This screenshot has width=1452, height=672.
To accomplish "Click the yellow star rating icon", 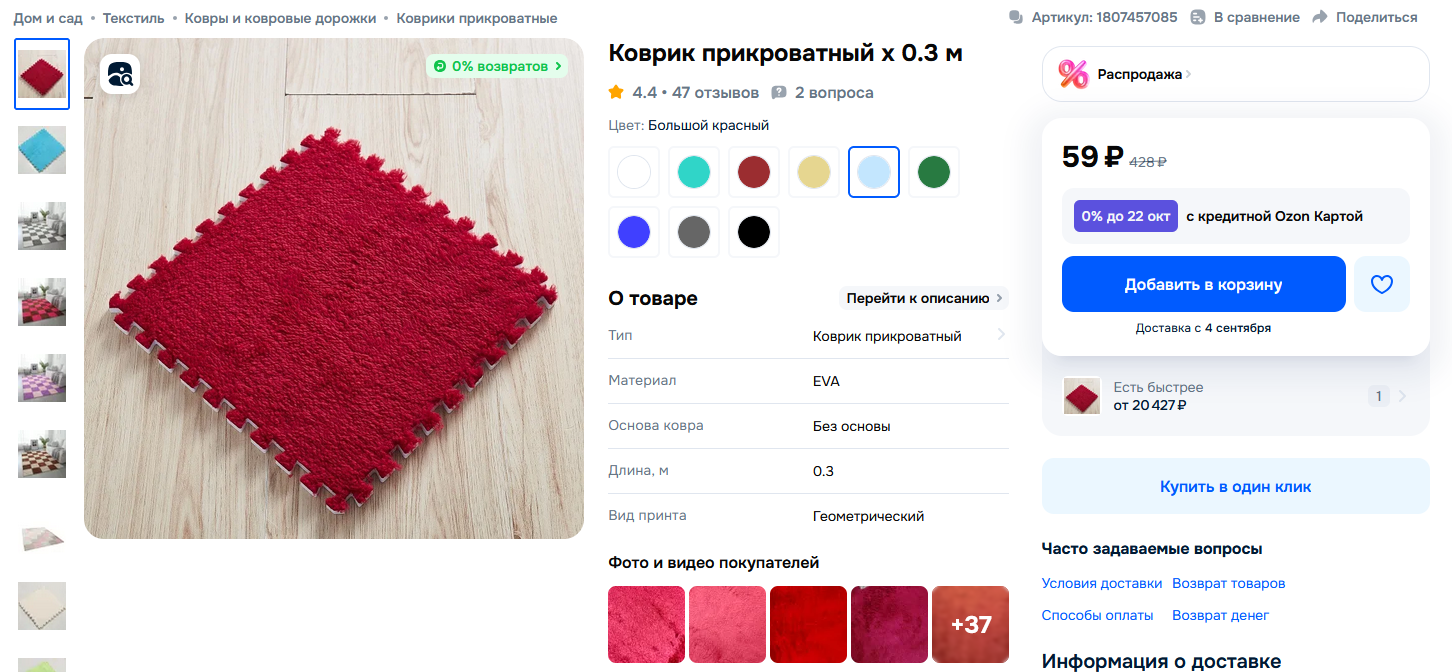I will tap(616, 92).
